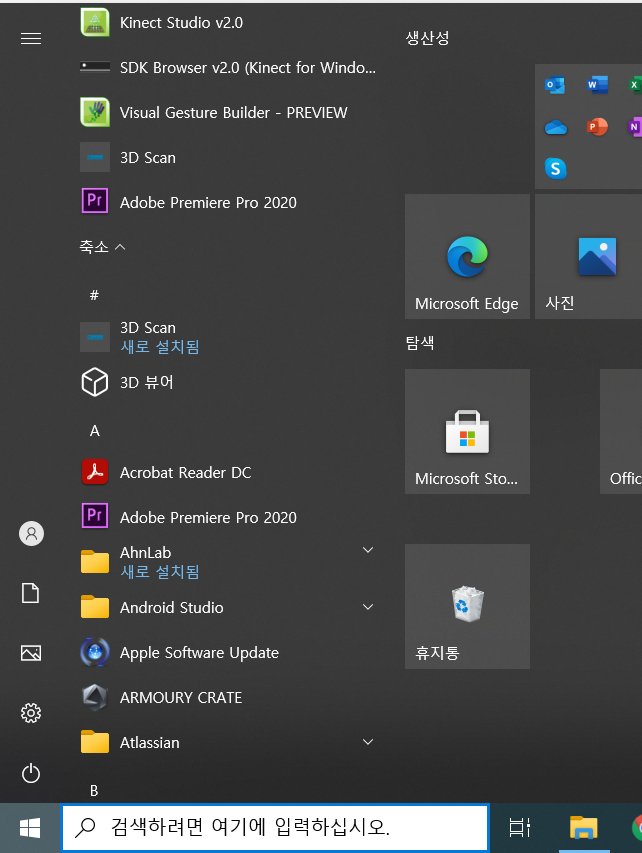Viewport: 642px width, 853px height.
Task: Open the Android Studio folder icon
Action: pos(95,607)
